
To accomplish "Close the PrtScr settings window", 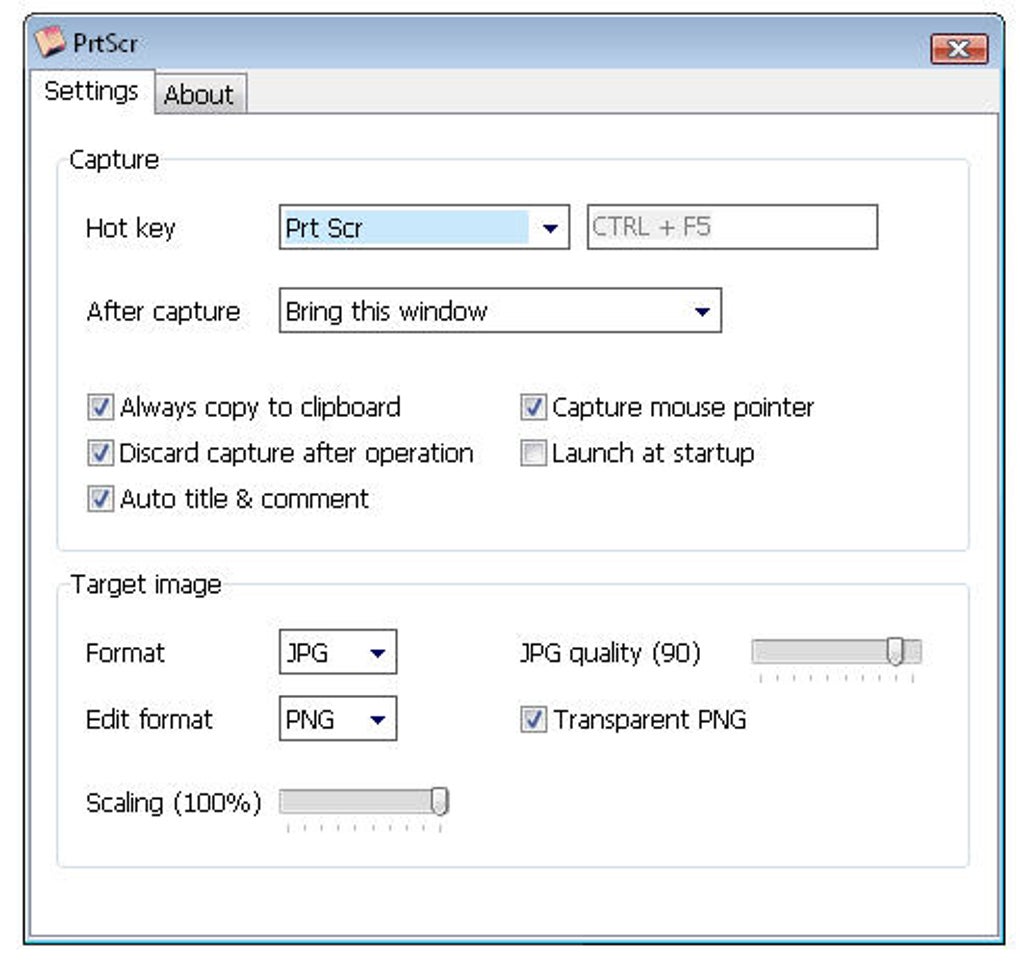I will tap(959, 49).
